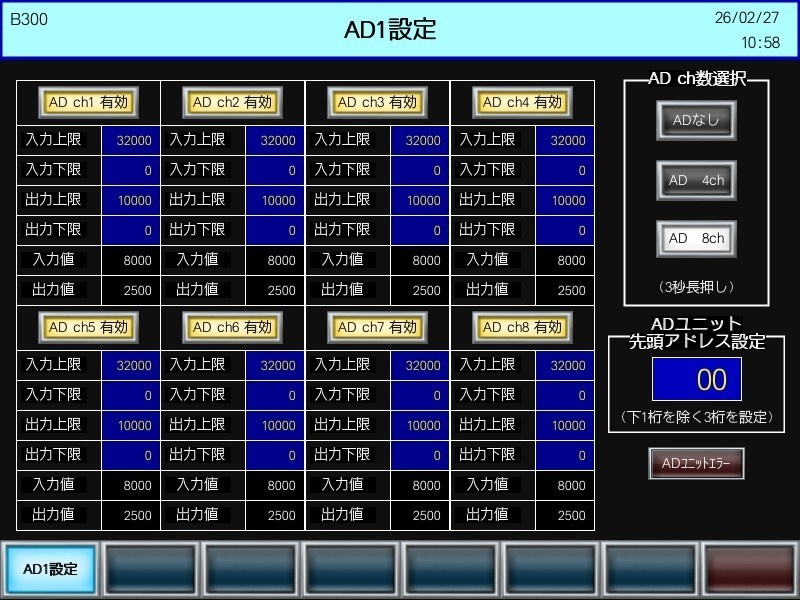Viewport: 800px width, 600px height.
Task: Edit ch1 入力下限 value 0
Action: click(131, 170)
